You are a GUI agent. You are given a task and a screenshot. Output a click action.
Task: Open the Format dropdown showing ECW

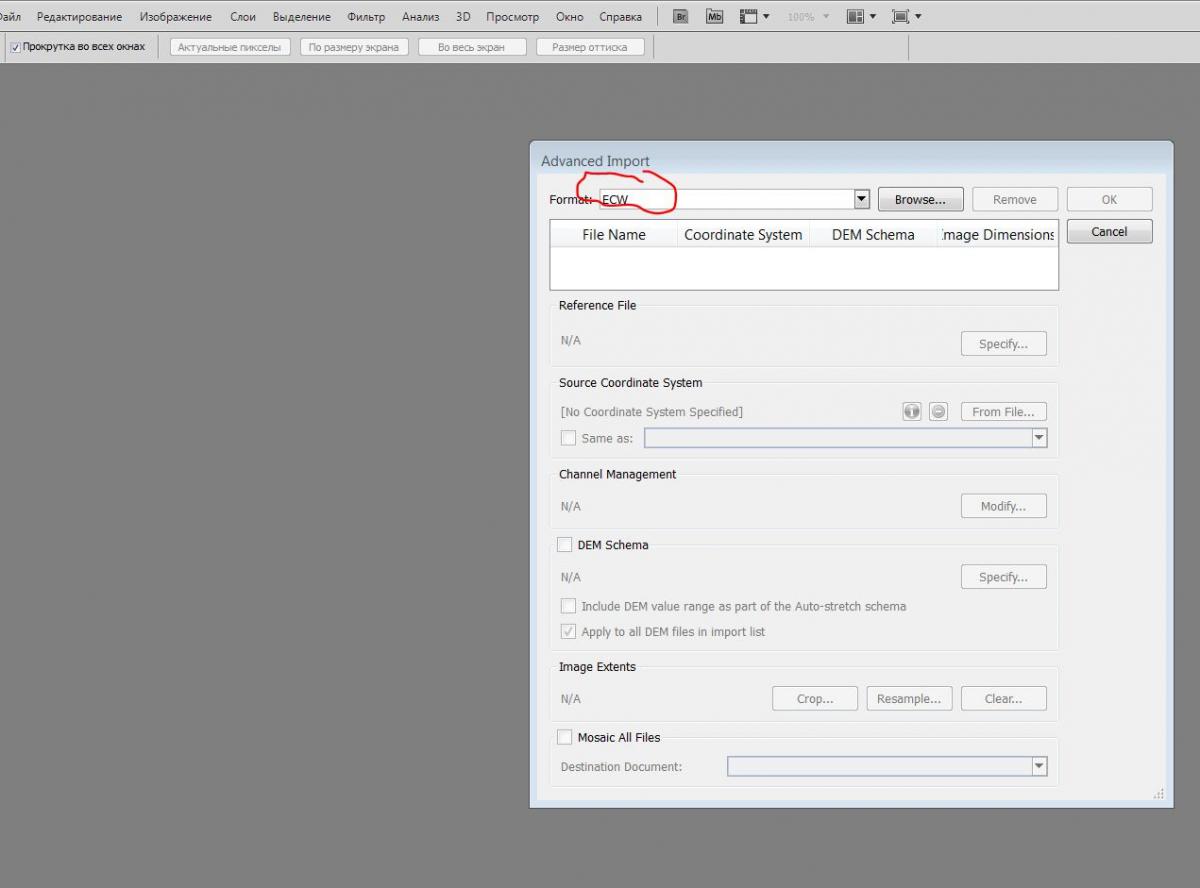[861, 199]
